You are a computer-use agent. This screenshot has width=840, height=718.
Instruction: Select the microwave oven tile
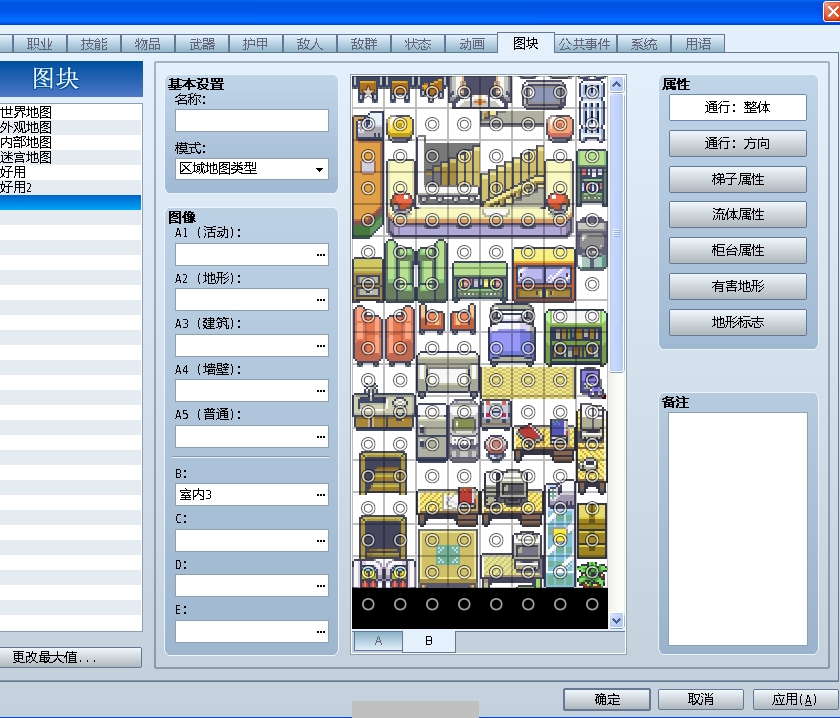point(464,412)
